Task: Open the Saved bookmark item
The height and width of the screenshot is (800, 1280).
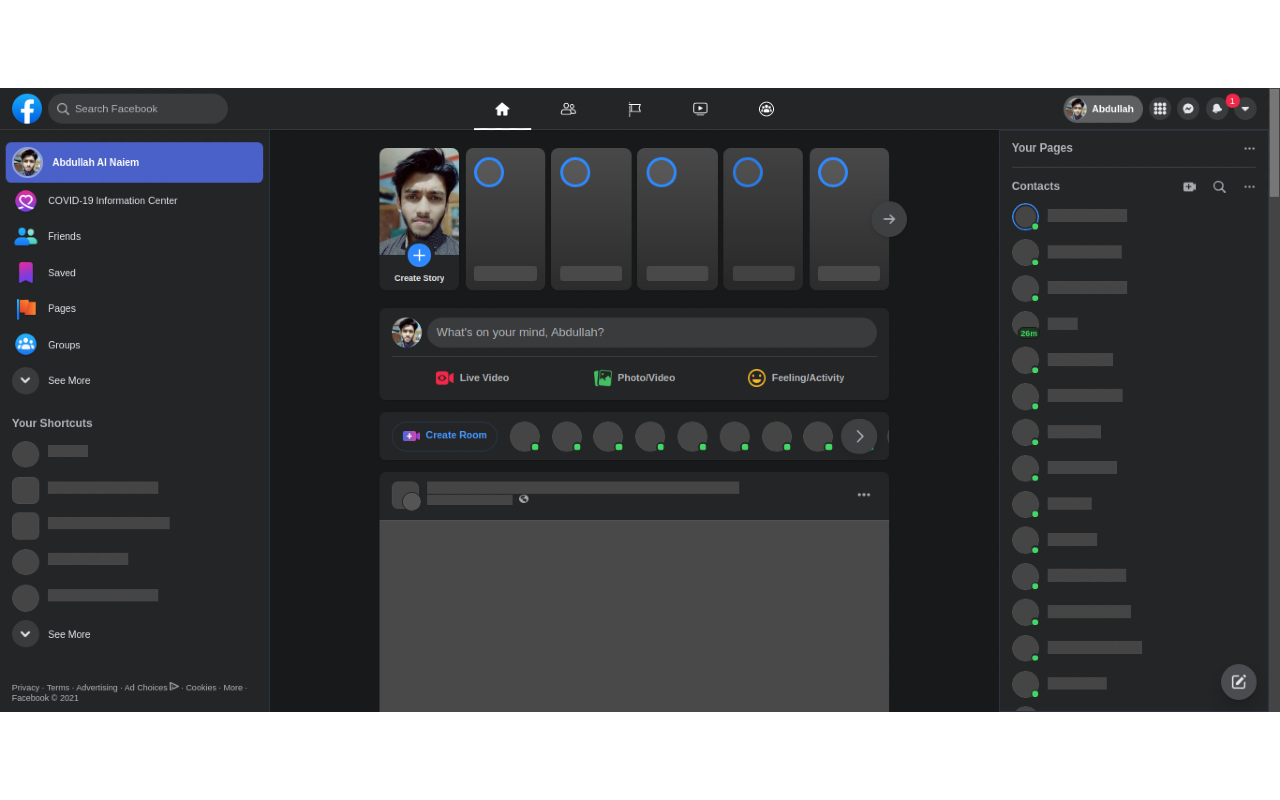Action: pyautogui.click(x=61, y=273)
